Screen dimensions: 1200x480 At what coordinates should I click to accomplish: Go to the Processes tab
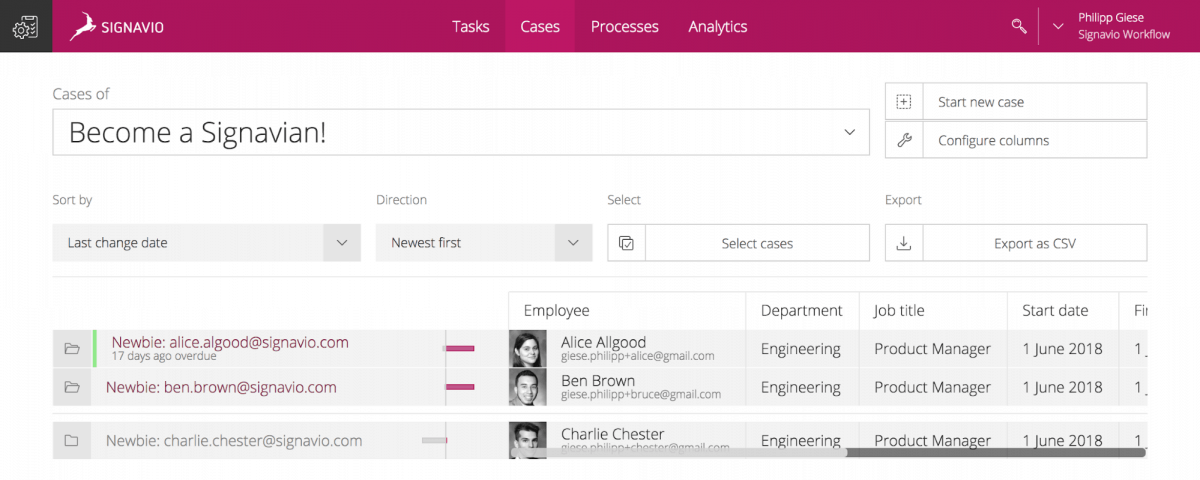625,27
